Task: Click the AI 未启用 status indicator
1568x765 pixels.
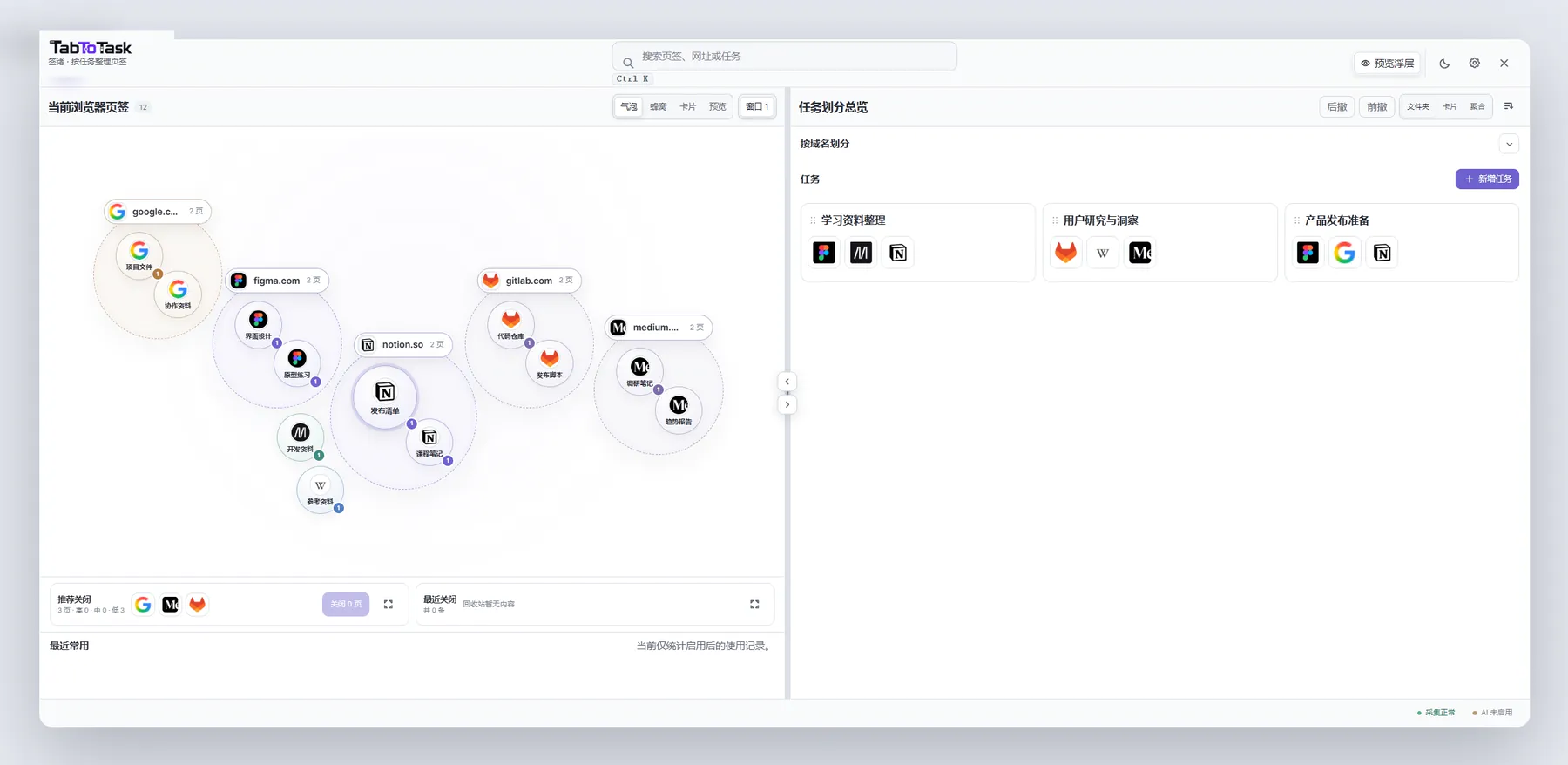Action: pos(1493,713)
